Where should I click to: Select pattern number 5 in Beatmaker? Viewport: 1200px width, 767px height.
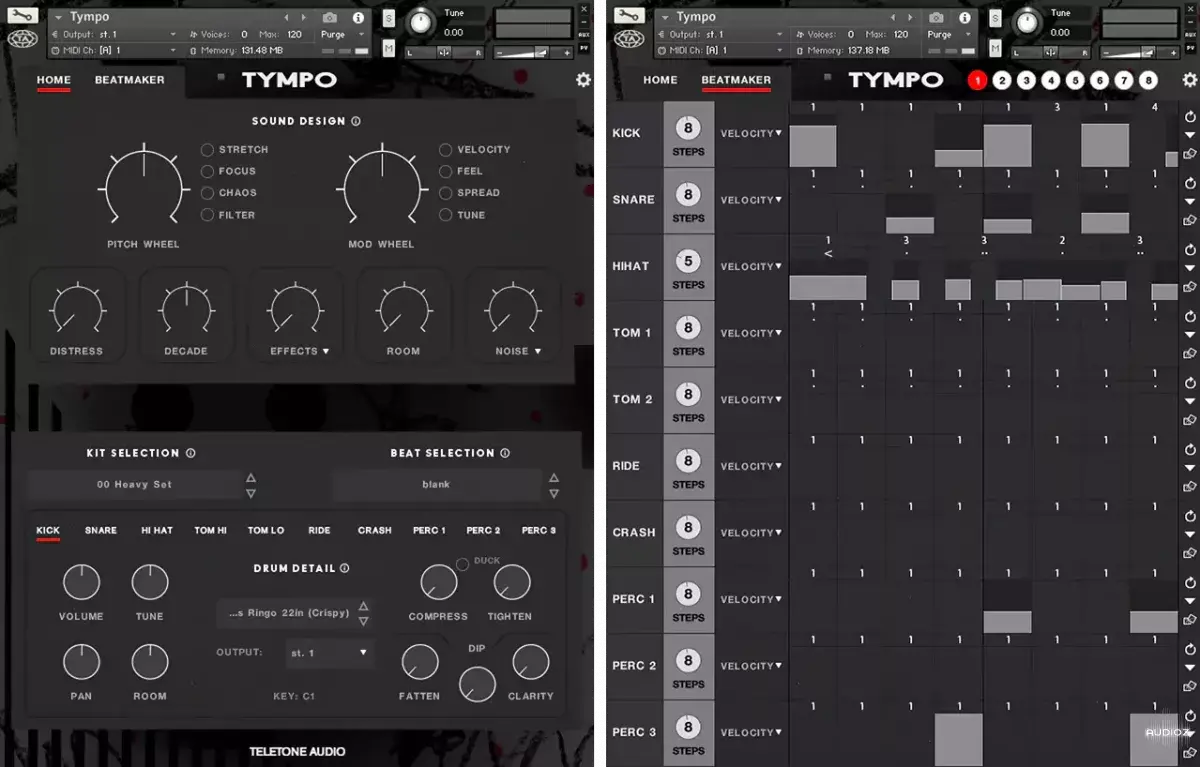(1075, 81)
